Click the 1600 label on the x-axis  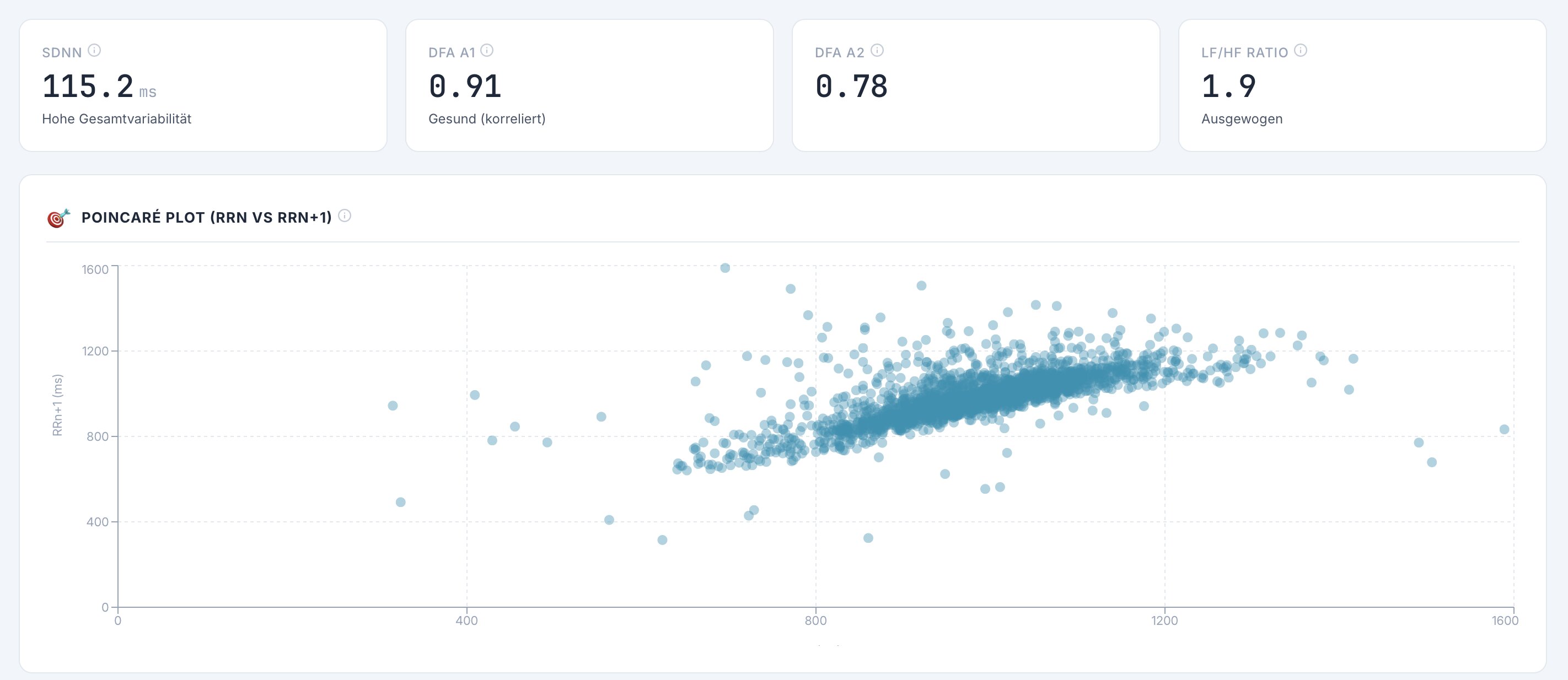[x=1505, y=620]
